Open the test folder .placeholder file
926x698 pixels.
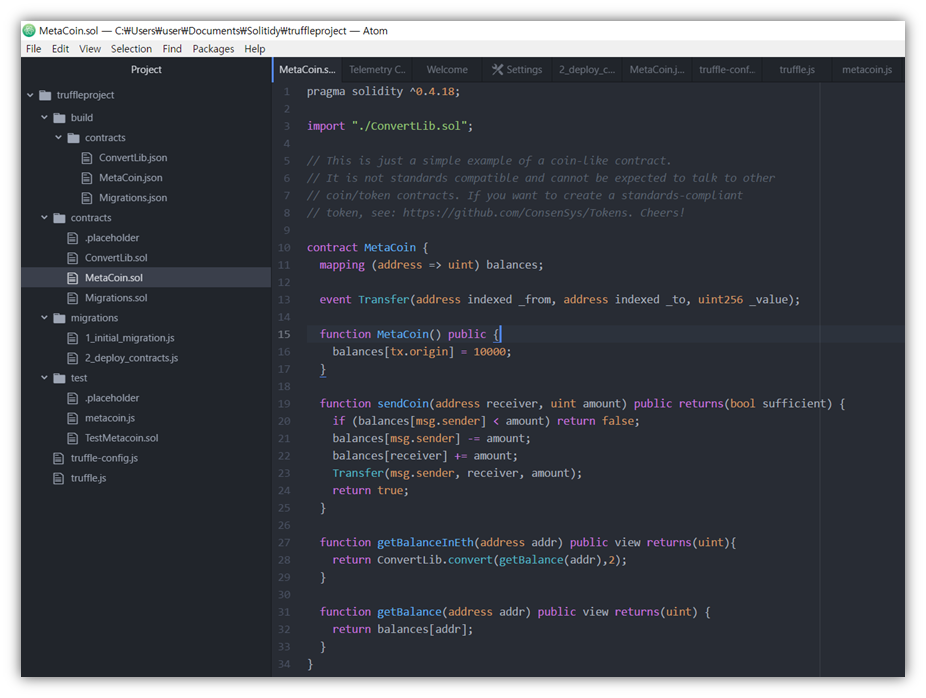click(112, 398)
